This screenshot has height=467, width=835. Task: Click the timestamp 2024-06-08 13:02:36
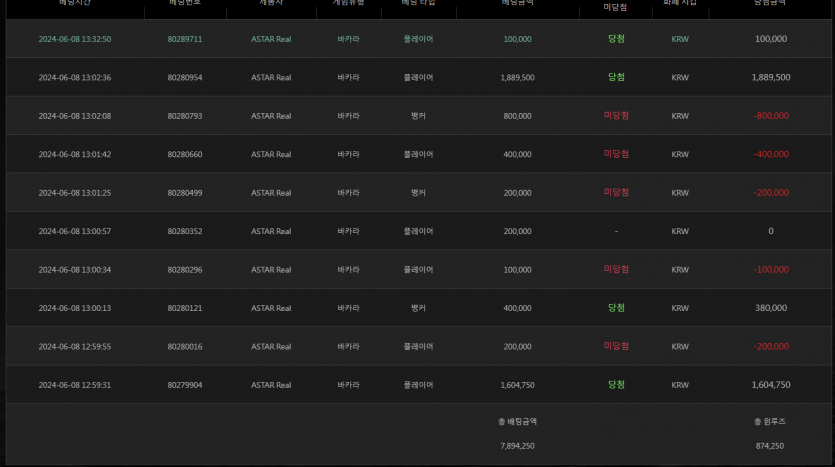pyautogui.click(x=75, y=78)
